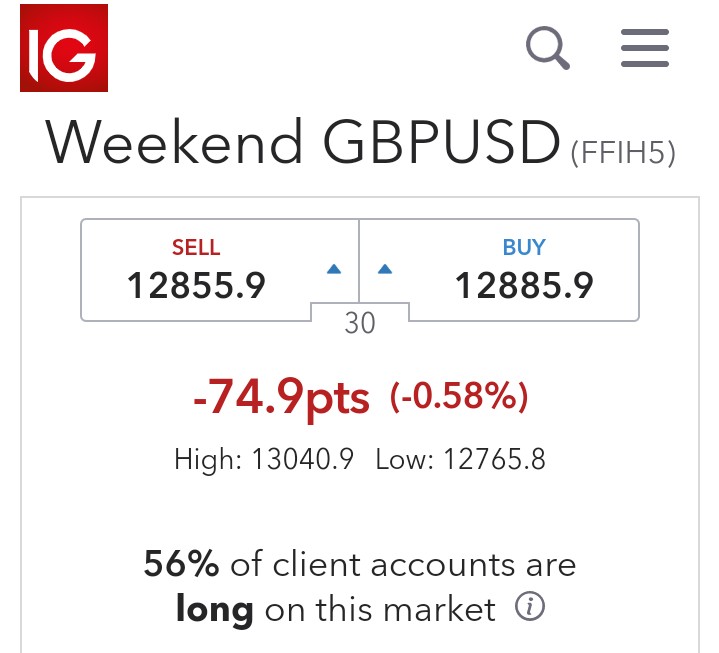This screenshot has width=719, height=653.
Task: Click the Low: 12765.8 value
Action: click(x=460, y=459)
